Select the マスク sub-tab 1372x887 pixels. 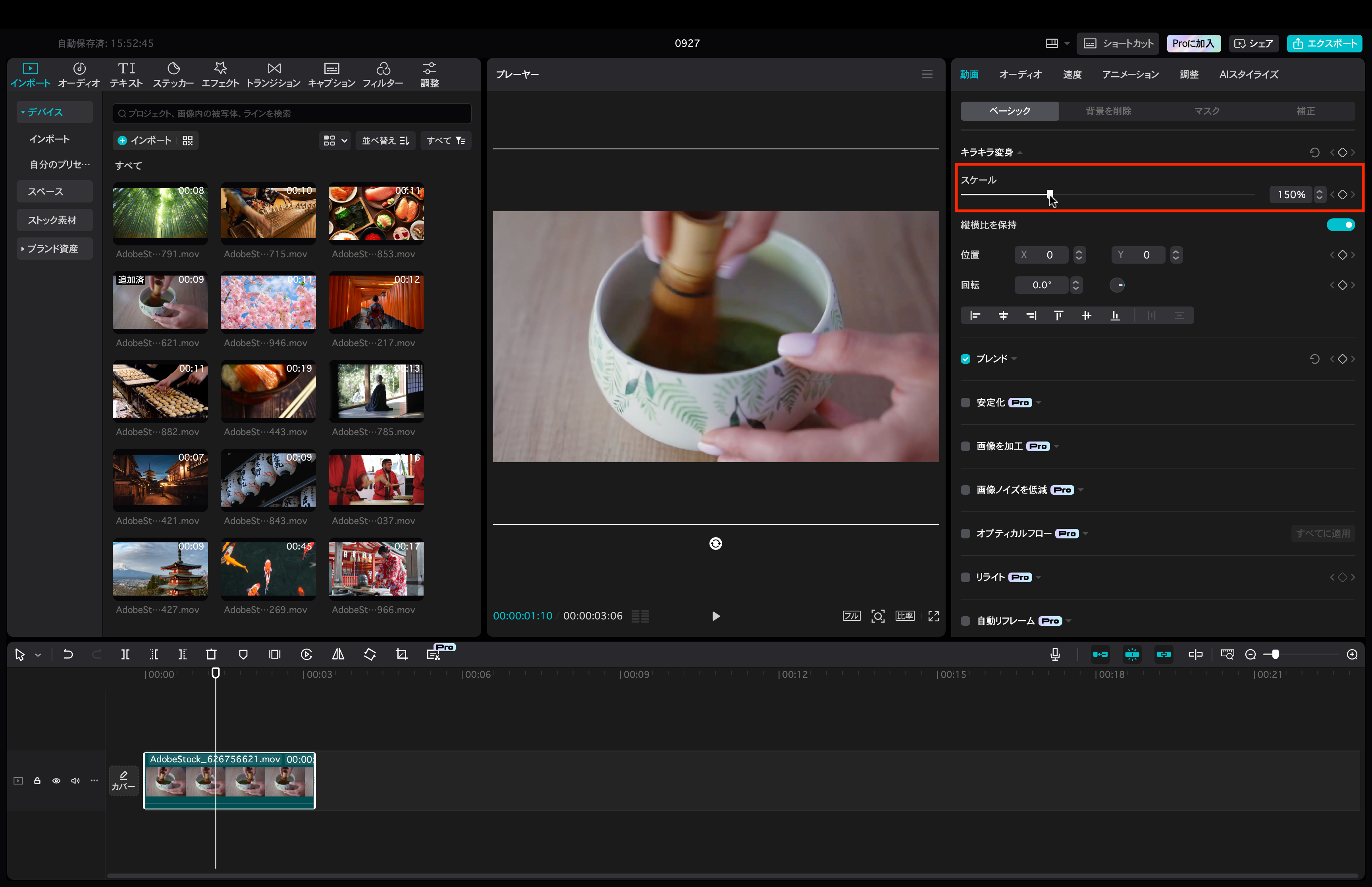(1207, 111)
